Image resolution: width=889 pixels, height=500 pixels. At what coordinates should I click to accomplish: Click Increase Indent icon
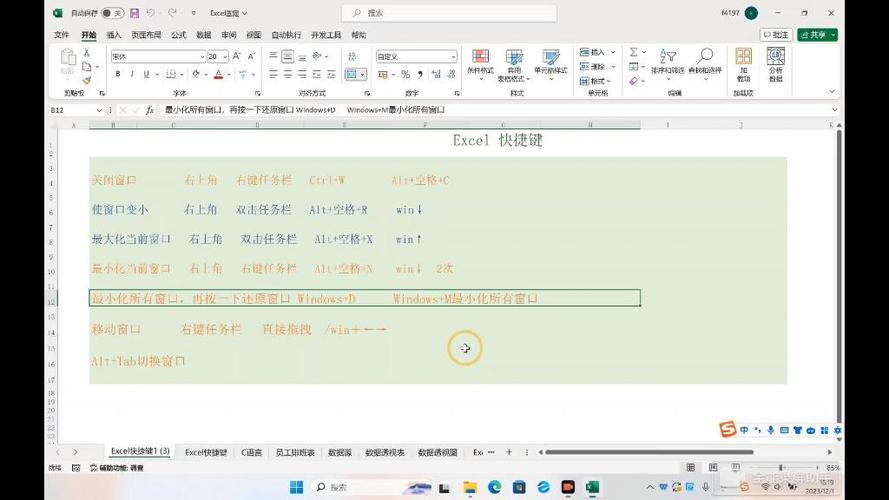point(332,74)
